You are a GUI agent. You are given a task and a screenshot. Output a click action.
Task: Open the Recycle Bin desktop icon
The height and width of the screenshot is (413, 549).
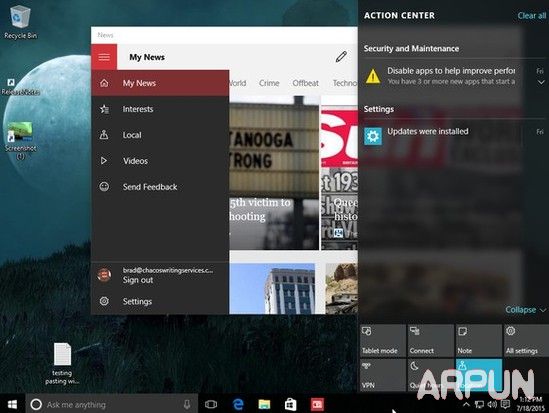click(20, 22)
